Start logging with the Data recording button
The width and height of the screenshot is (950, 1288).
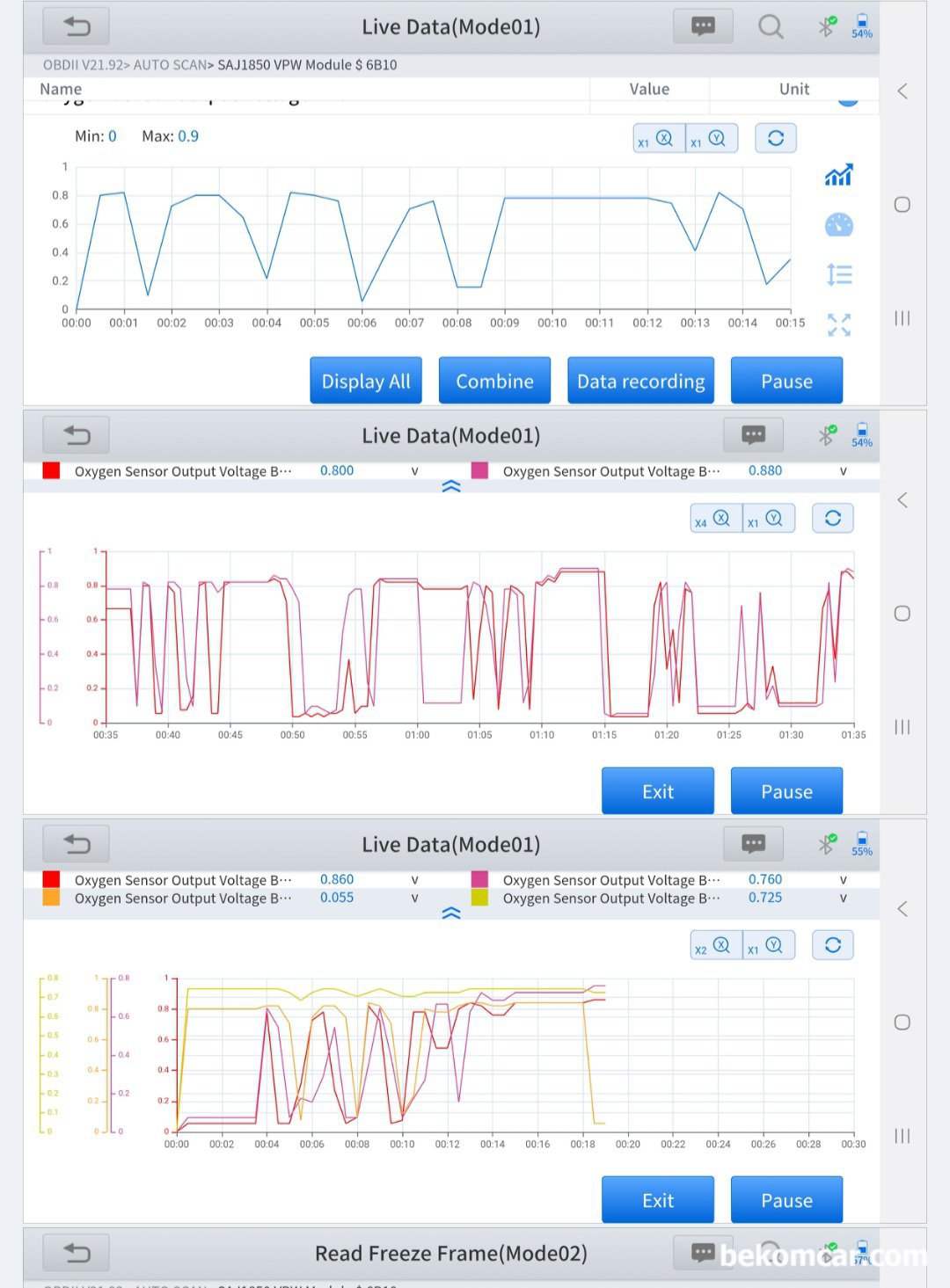640,381
